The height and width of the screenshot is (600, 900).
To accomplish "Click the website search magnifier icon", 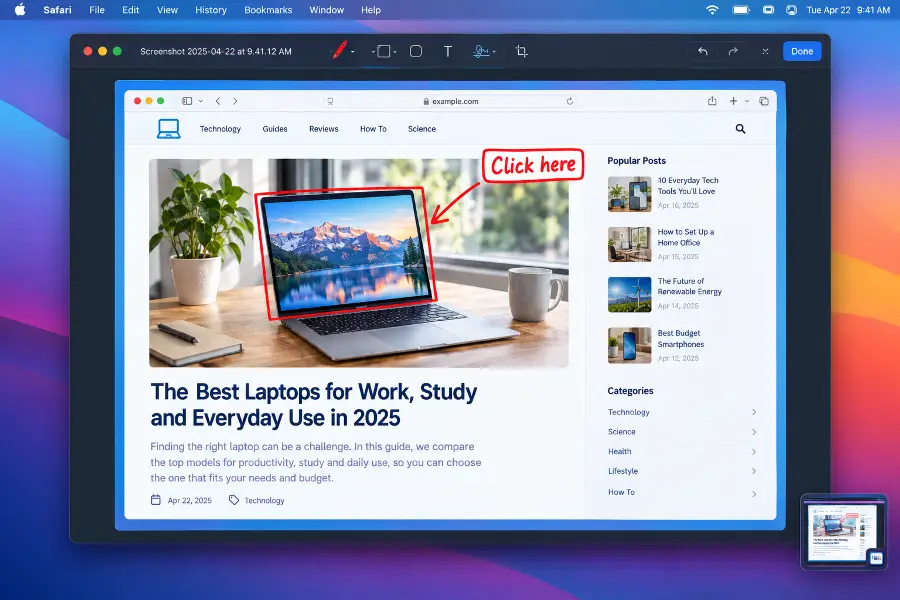I will (740, 129).
